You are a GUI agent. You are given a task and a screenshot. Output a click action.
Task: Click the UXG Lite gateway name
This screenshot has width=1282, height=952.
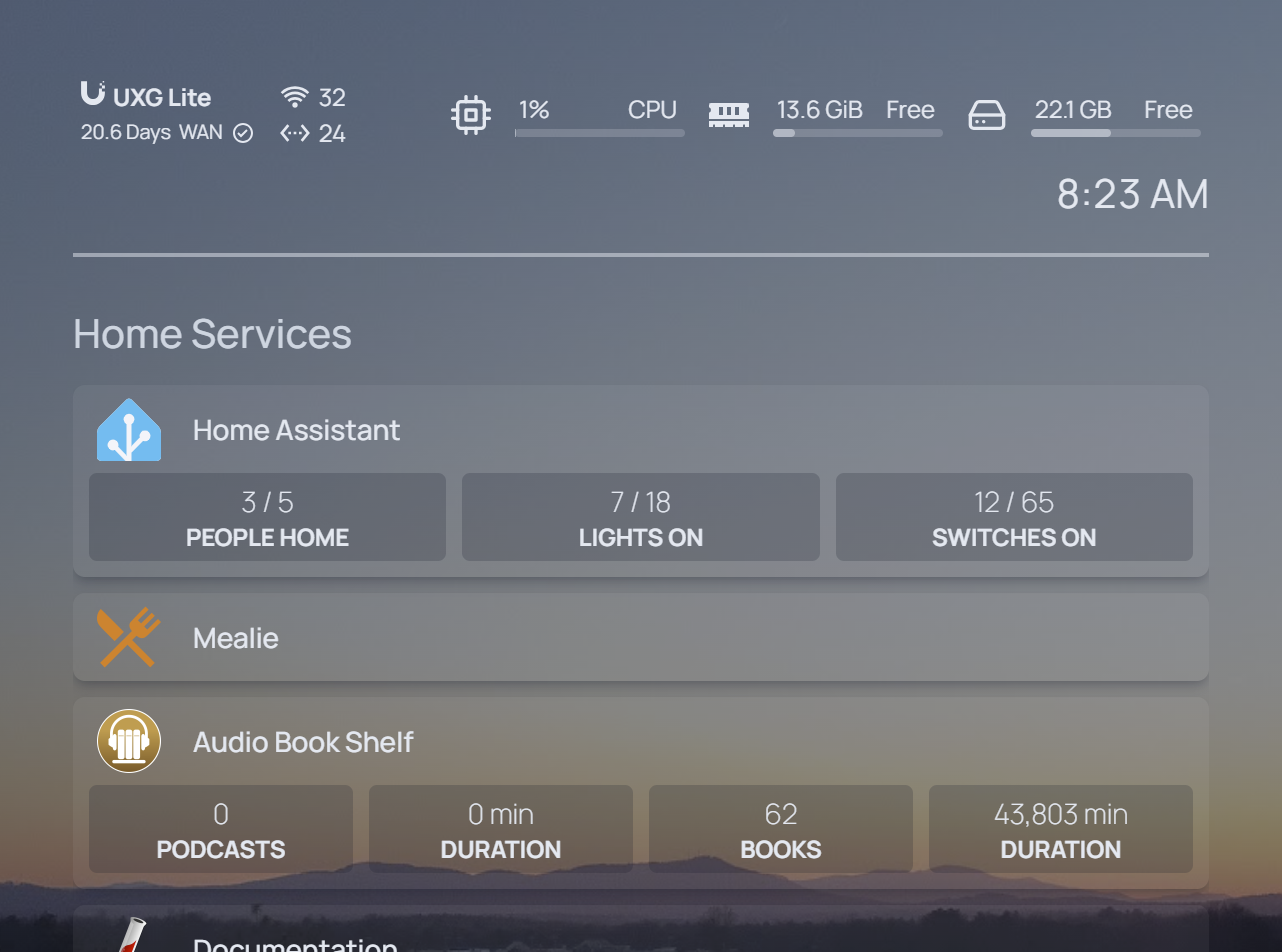tap(162, 97)
